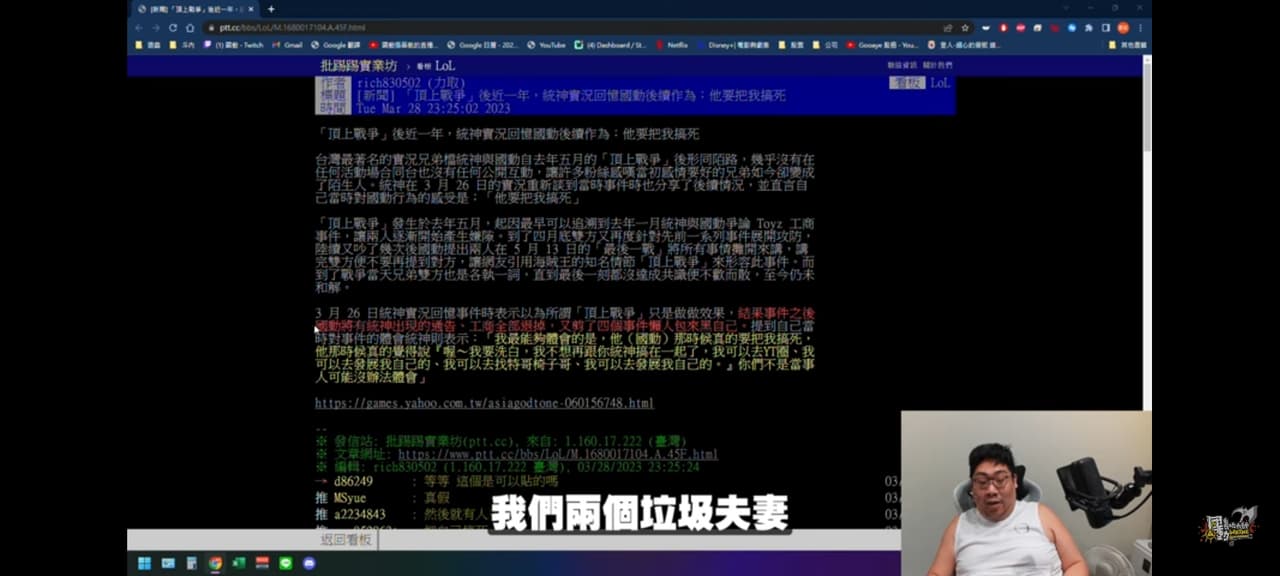The height and width of the screenshot is (576, 1280).
Task: Click commenter d86249 username
Action: (x=352, y=481)
